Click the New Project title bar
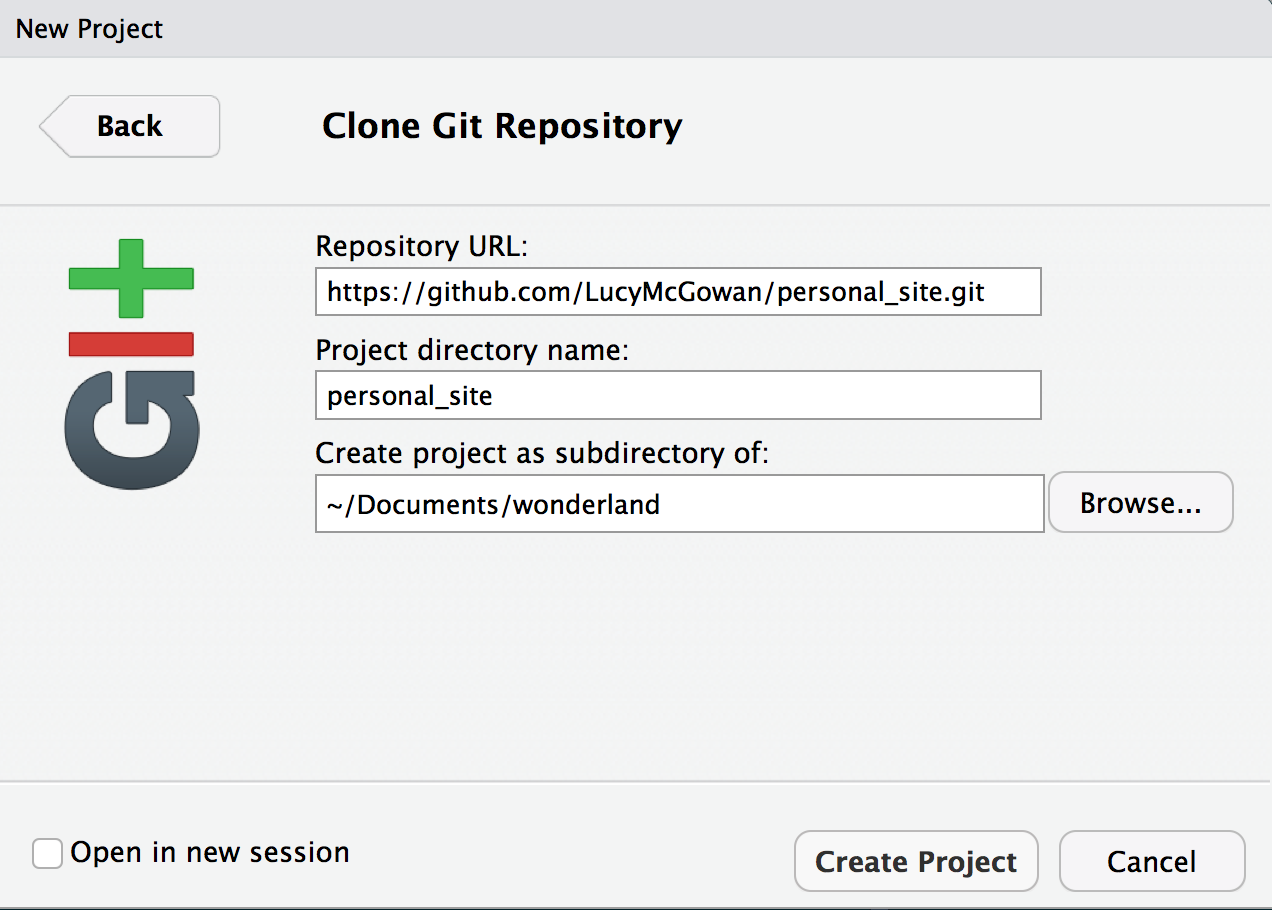1272x910 pixels. pyautogui.click(x=90, y=29)
